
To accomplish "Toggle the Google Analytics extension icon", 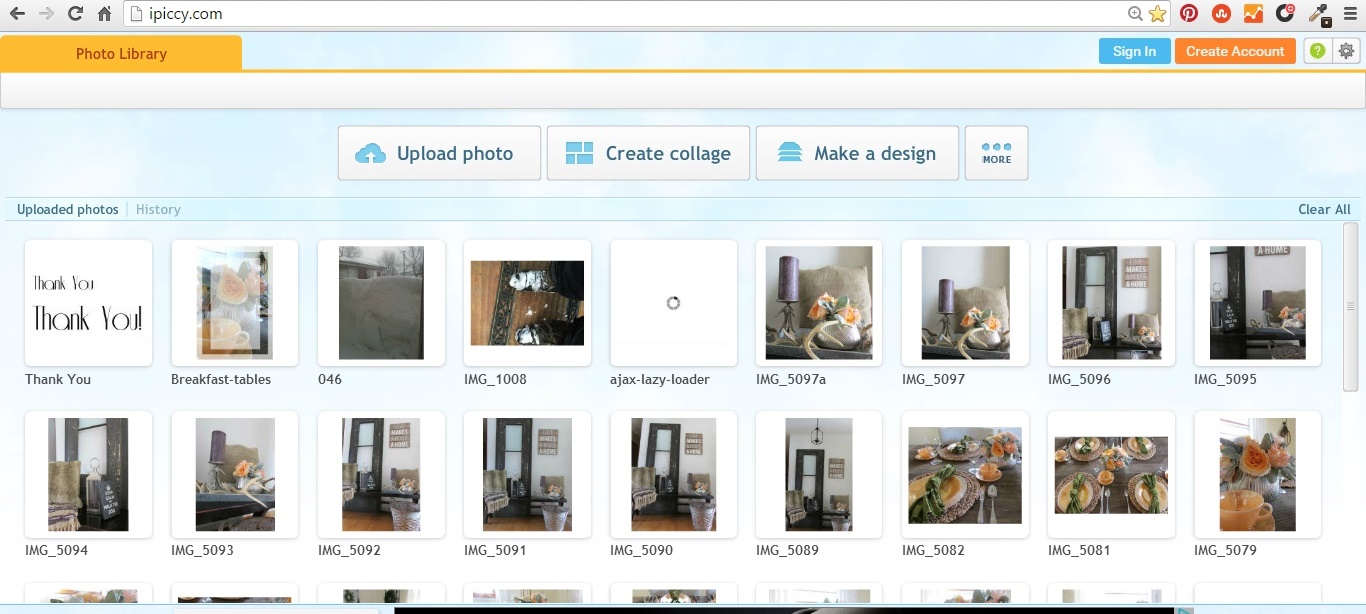I will [1253, 13].
